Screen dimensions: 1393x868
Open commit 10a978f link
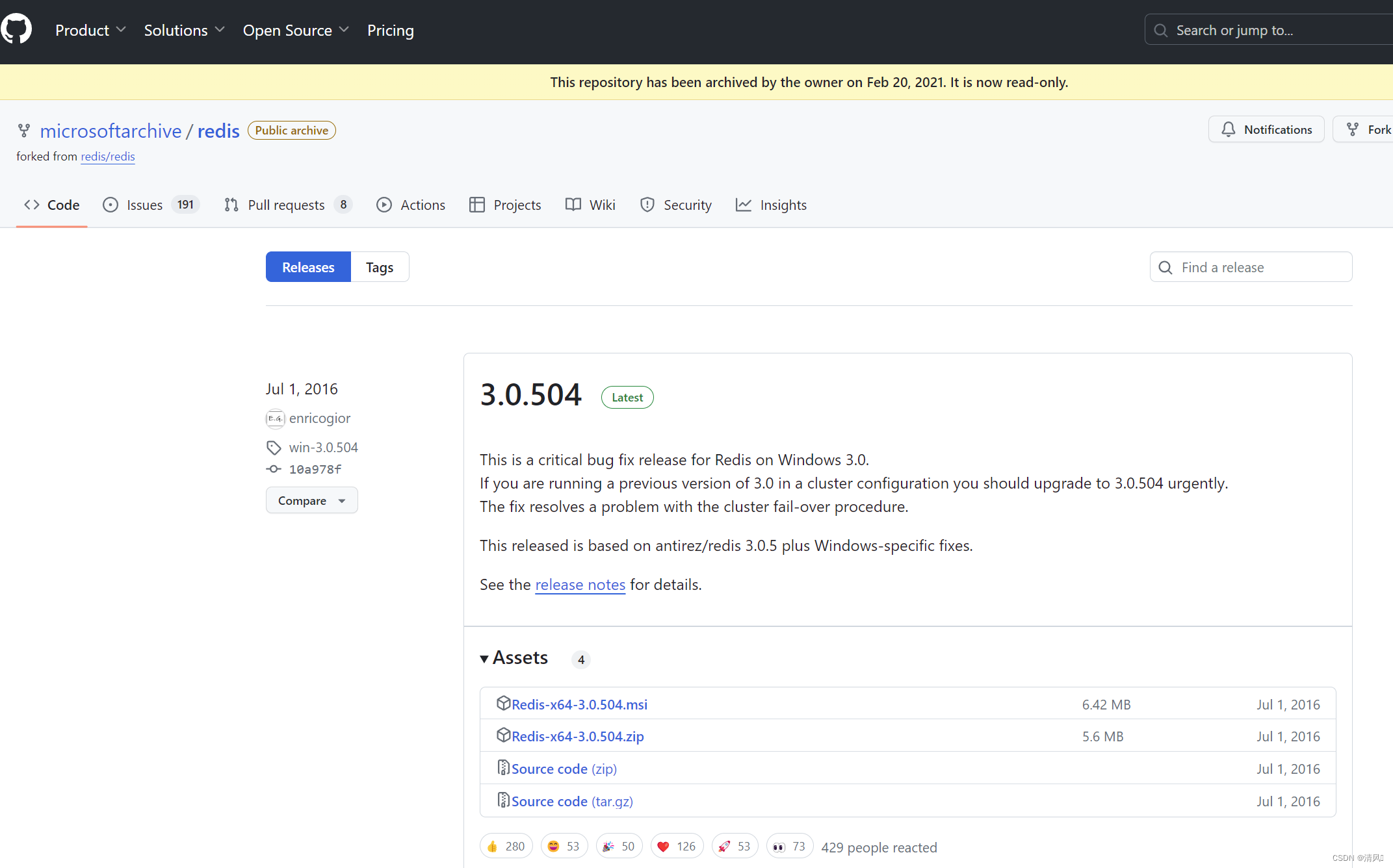click(x=315, y=469)
